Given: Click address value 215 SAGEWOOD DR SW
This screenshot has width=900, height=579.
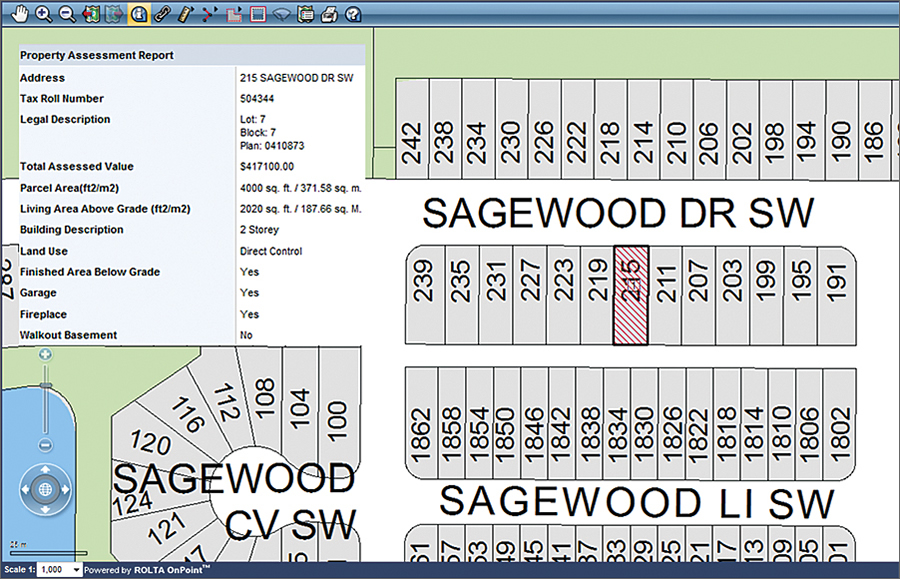Looking at the screenshot, I should coord(297,78).
